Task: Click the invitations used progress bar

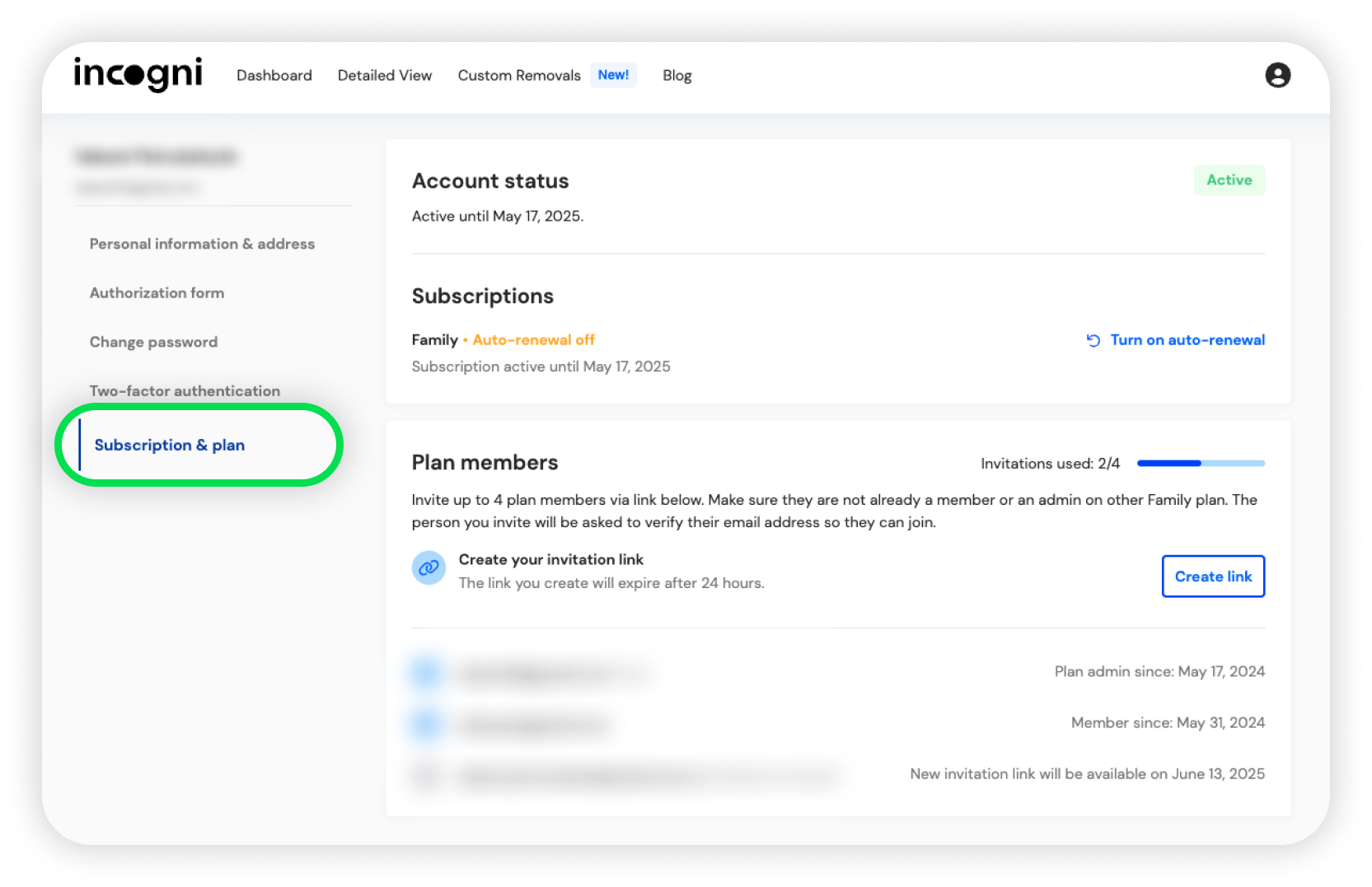Action: tap(1200, 464)
